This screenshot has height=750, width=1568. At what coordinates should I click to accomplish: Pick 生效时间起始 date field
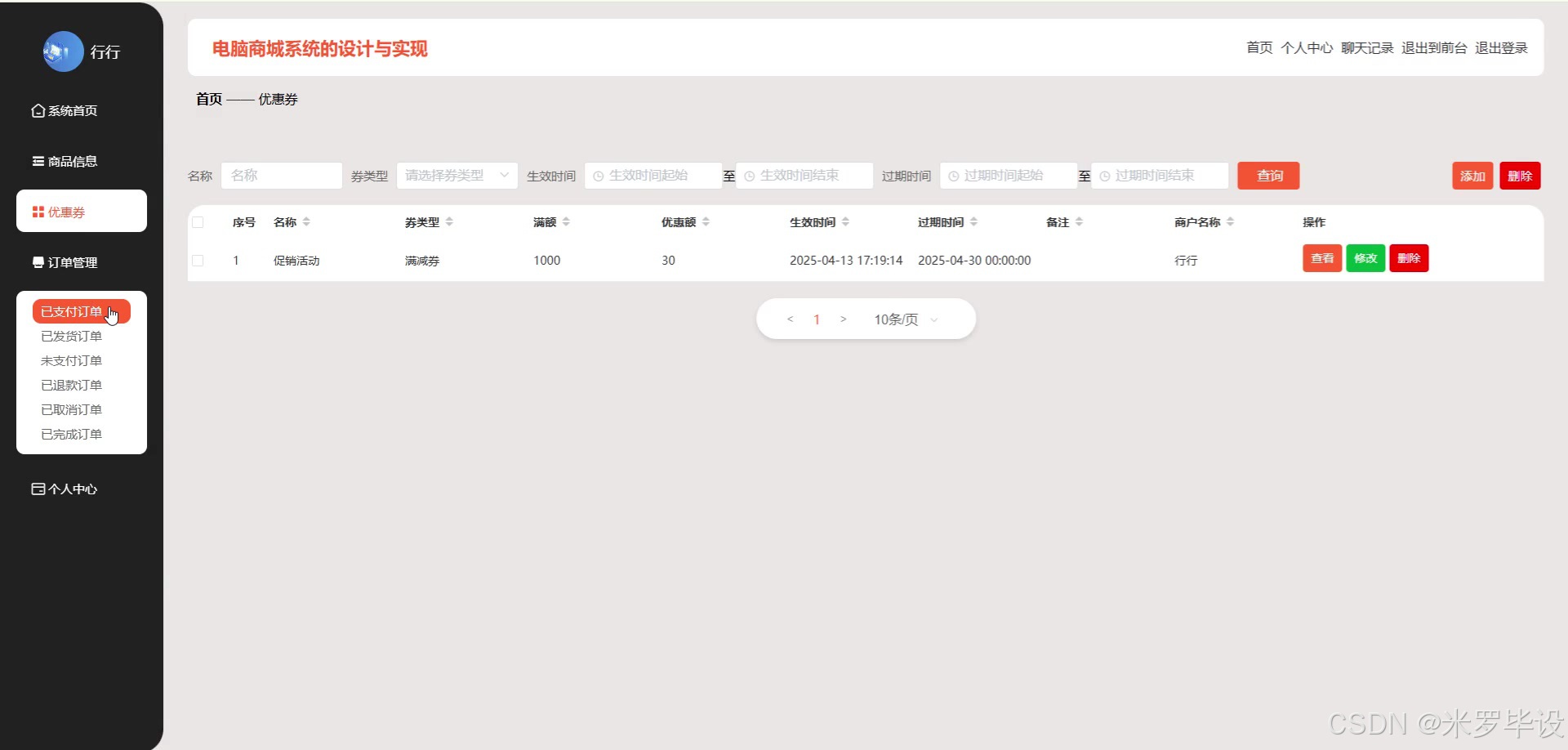click(x=653, y=176)
